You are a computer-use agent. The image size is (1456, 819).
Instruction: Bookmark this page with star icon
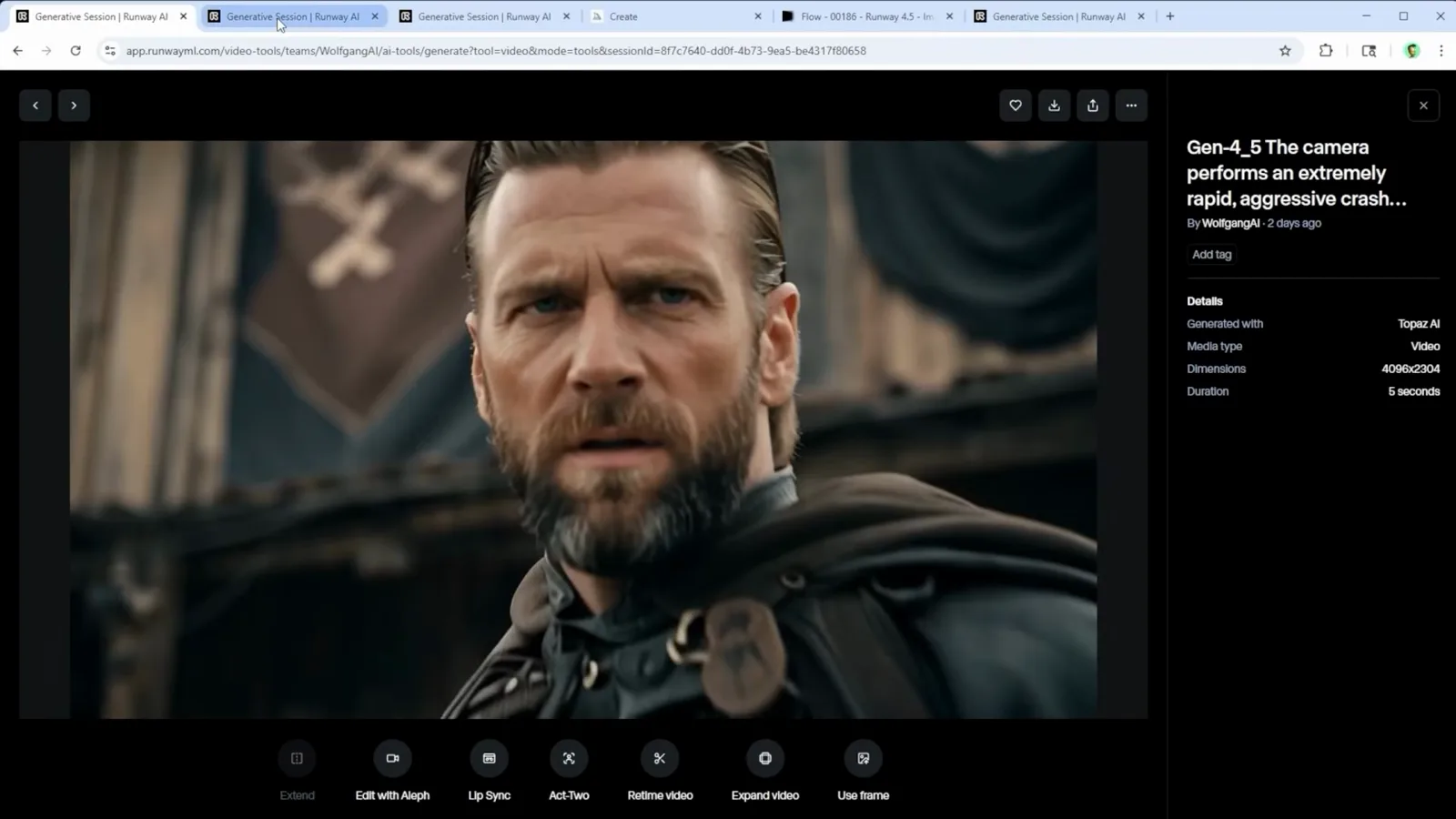click(x=1285, y=51)
